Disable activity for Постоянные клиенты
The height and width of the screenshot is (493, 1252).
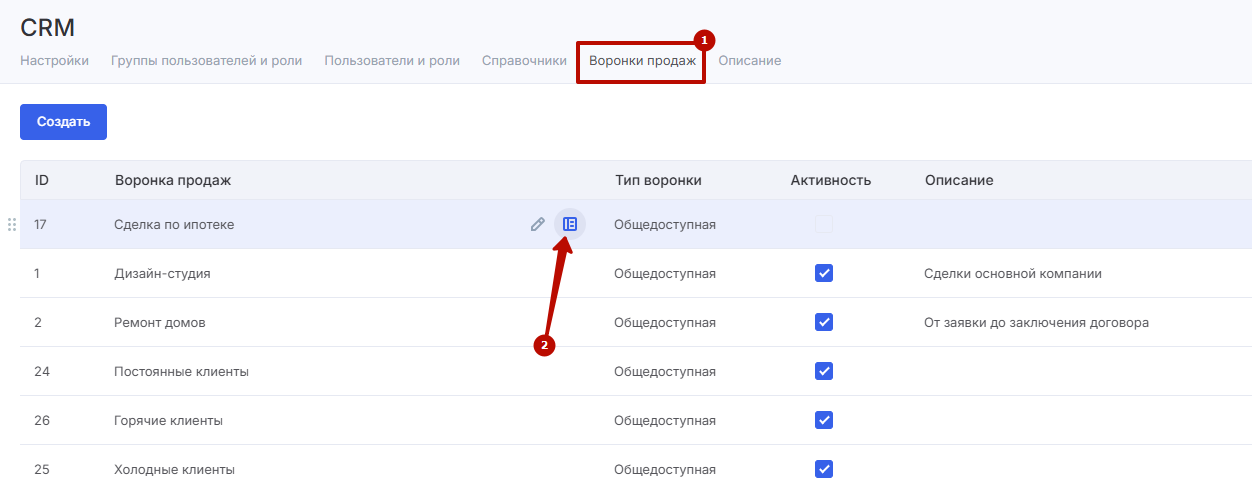(x=824, y=371)
